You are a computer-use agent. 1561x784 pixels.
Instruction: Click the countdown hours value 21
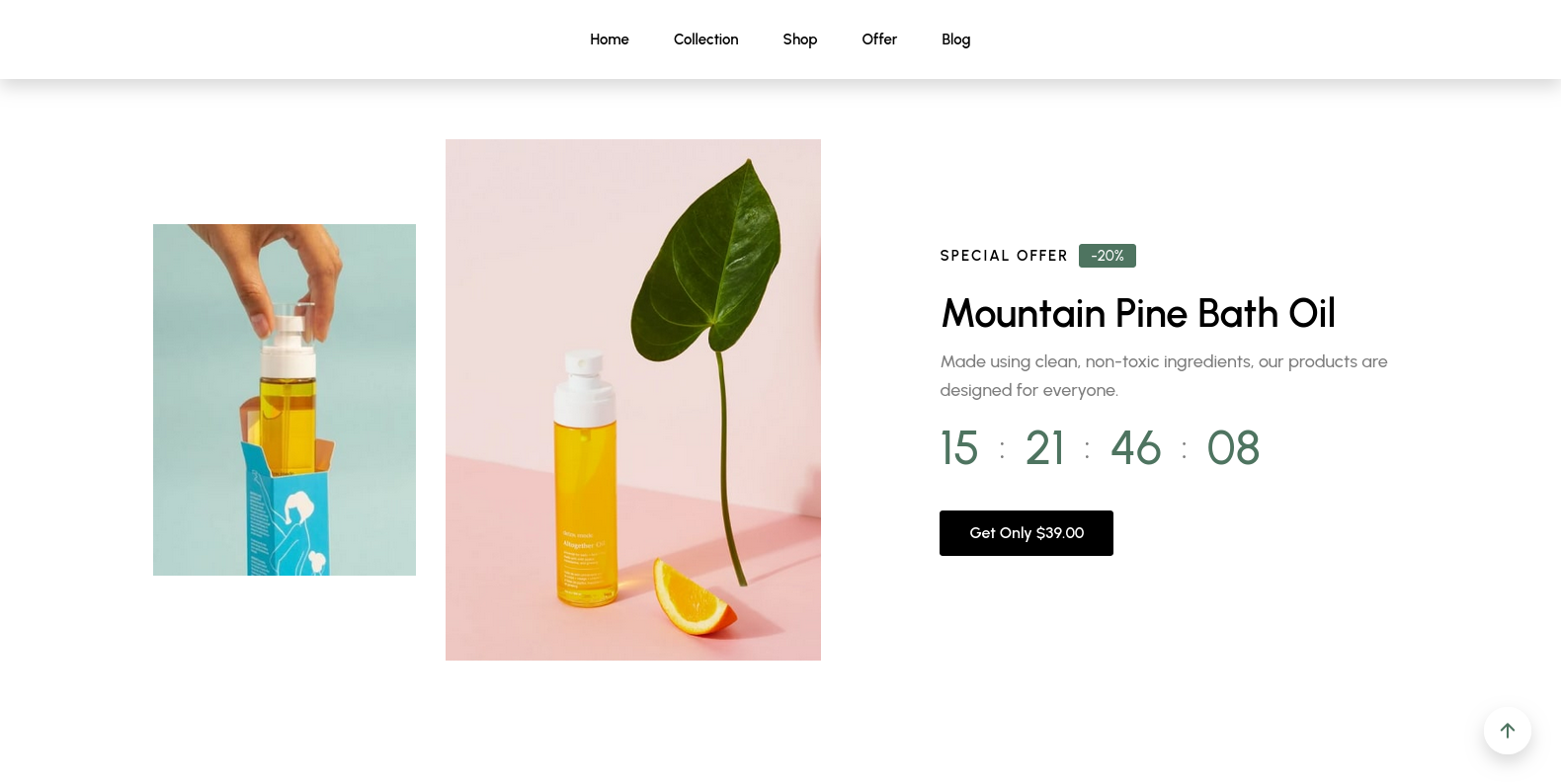point(1044,448)
